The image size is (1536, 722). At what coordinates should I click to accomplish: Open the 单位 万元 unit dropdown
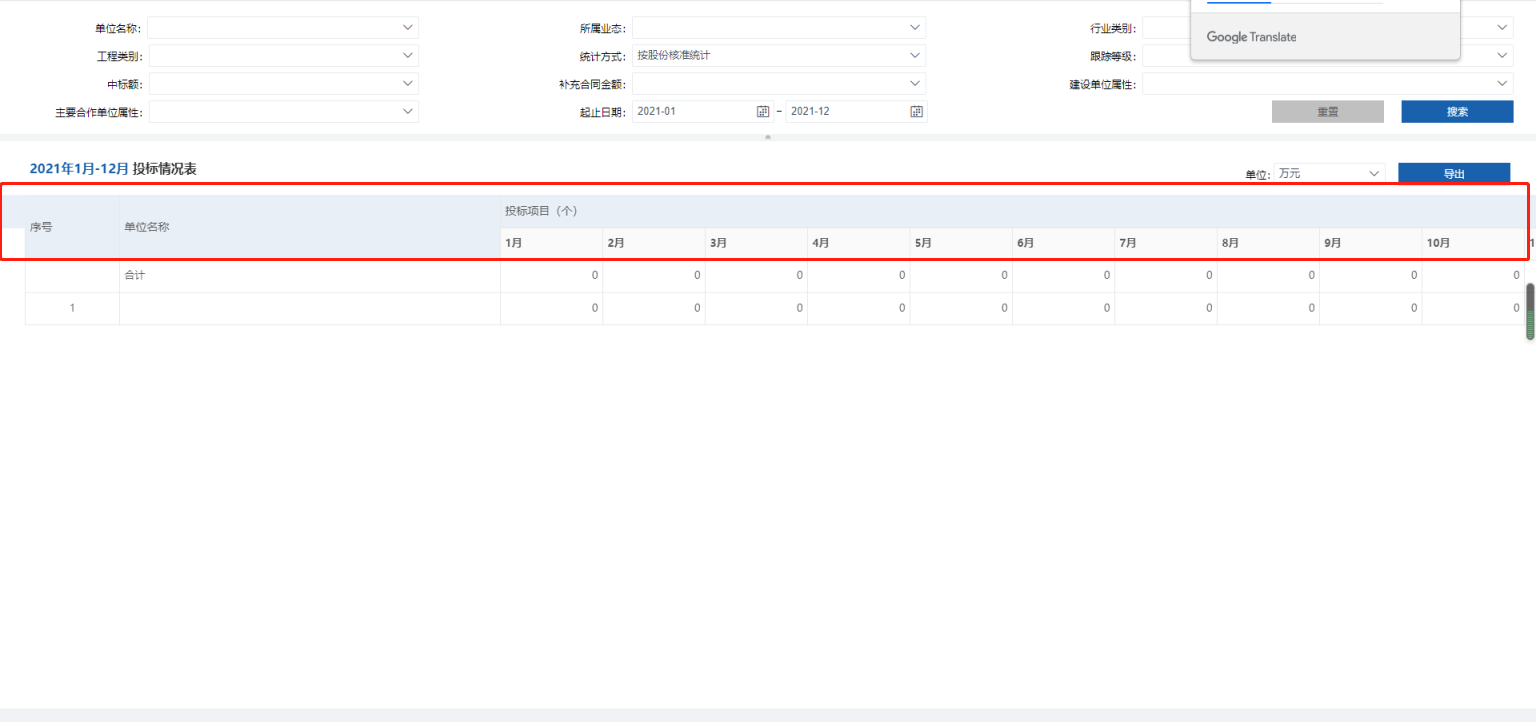(x=1330, y=174)
